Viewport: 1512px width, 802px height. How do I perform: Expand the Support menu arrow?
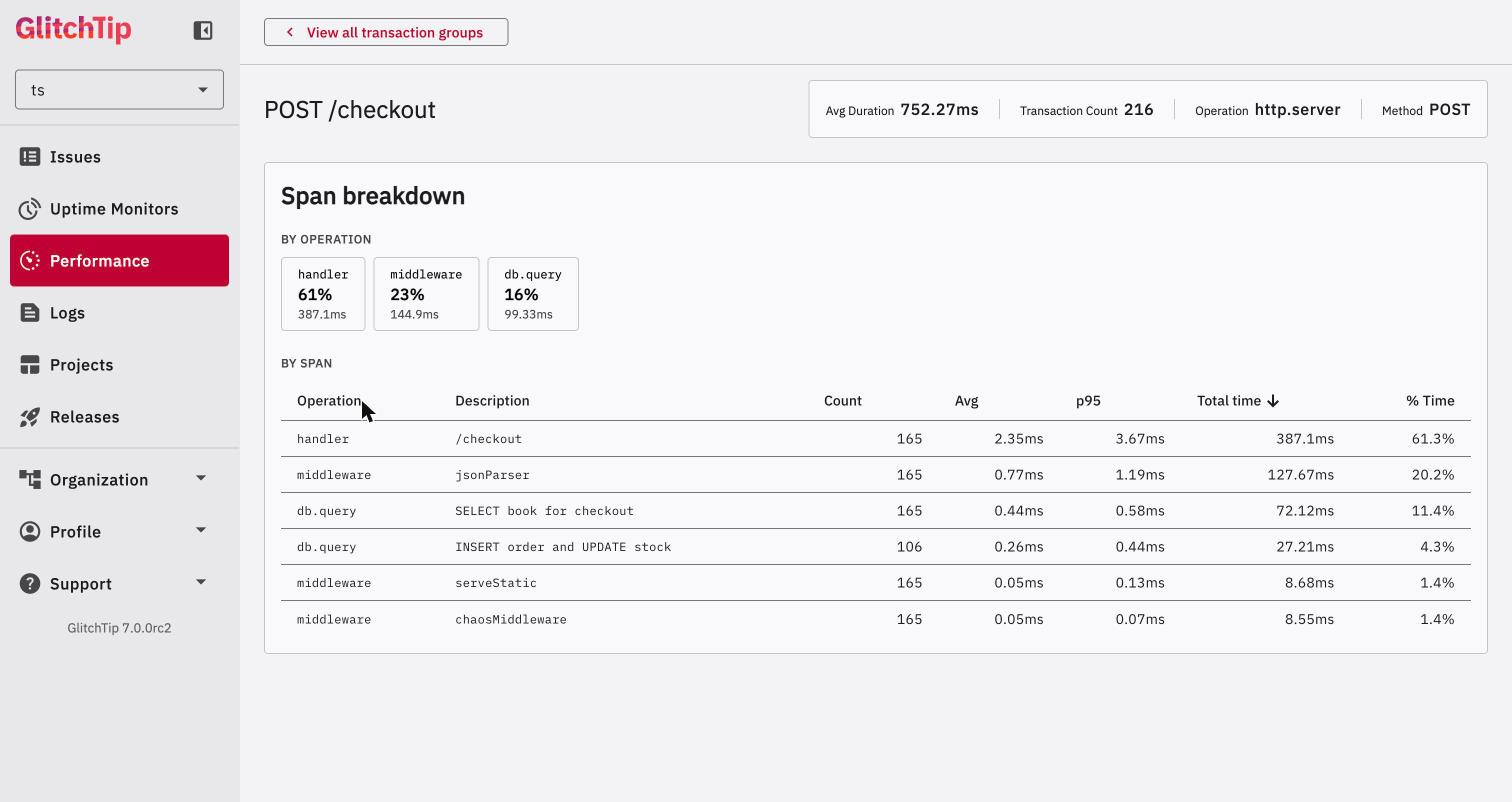tap(201, 583)
